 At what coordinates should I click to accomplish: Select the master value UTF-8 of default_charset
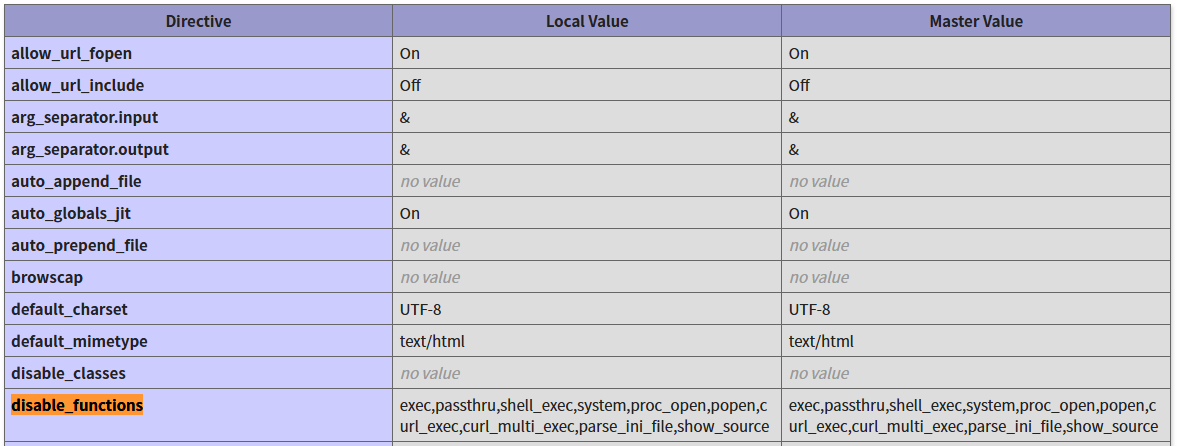[809, 309]
